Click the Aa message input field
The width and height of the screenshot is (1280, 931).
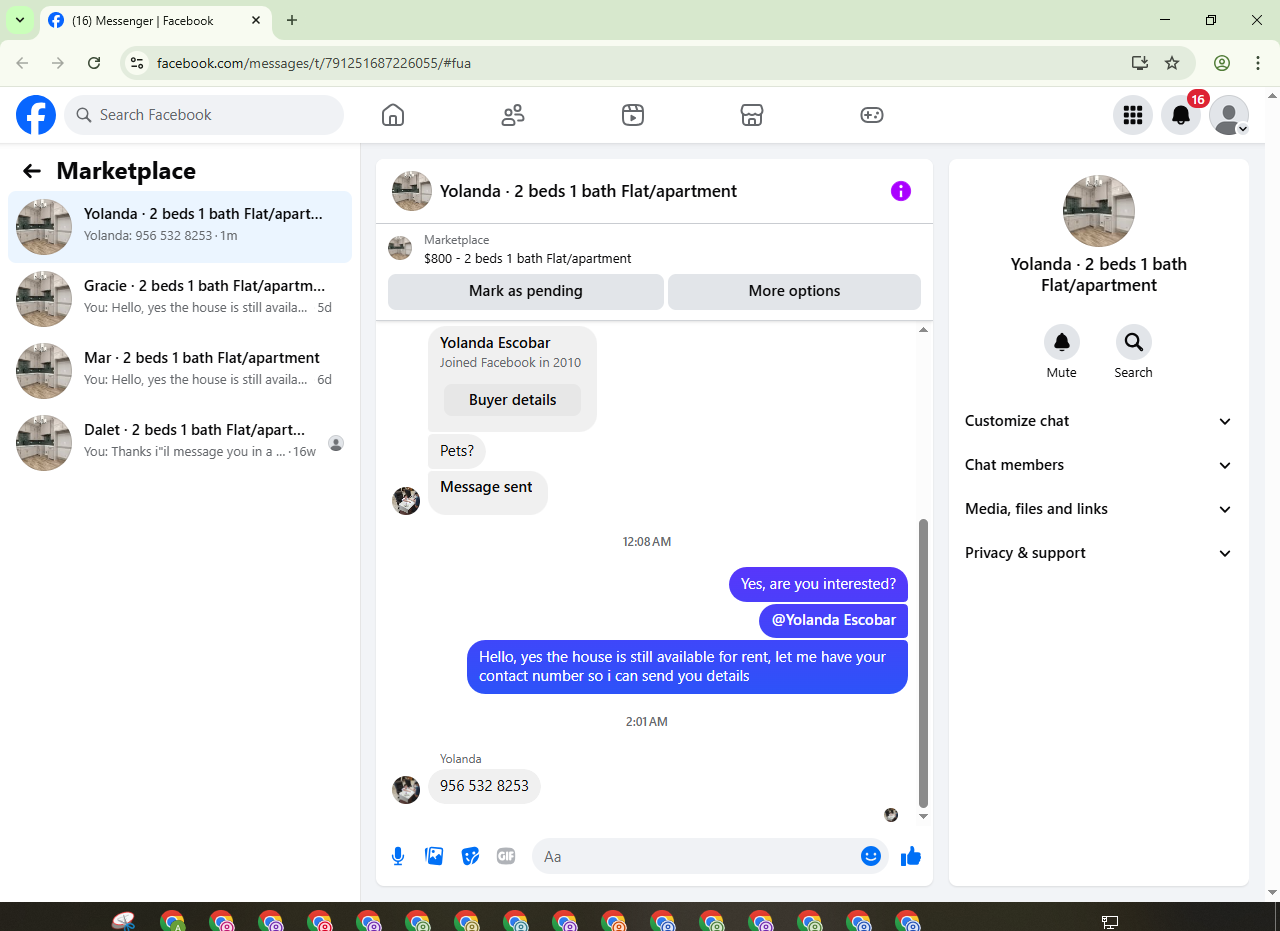pos(696,856)
